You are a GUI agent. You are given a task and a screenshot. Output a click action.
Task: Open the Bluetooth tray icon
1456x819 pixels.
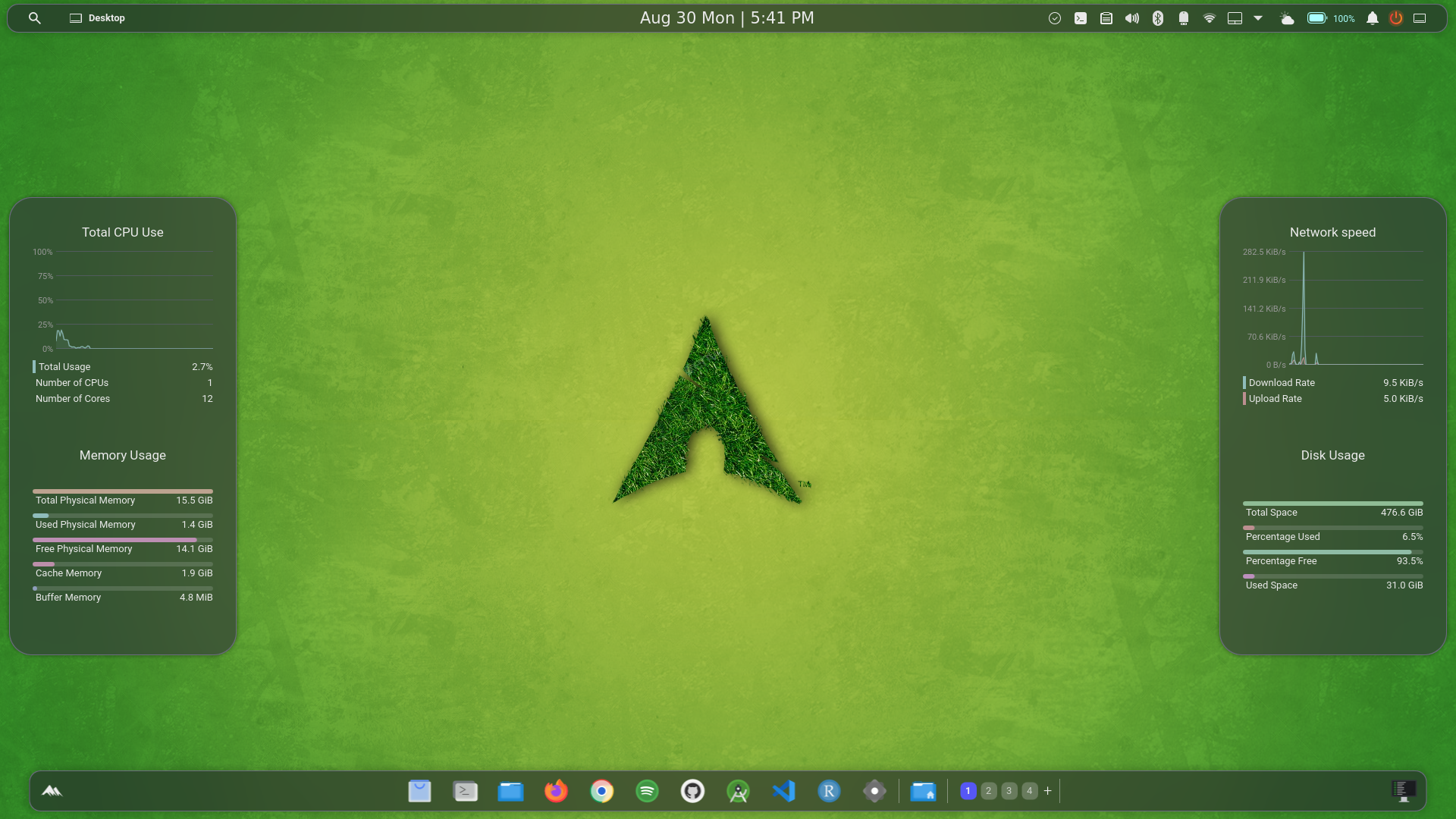[1158, 18]
